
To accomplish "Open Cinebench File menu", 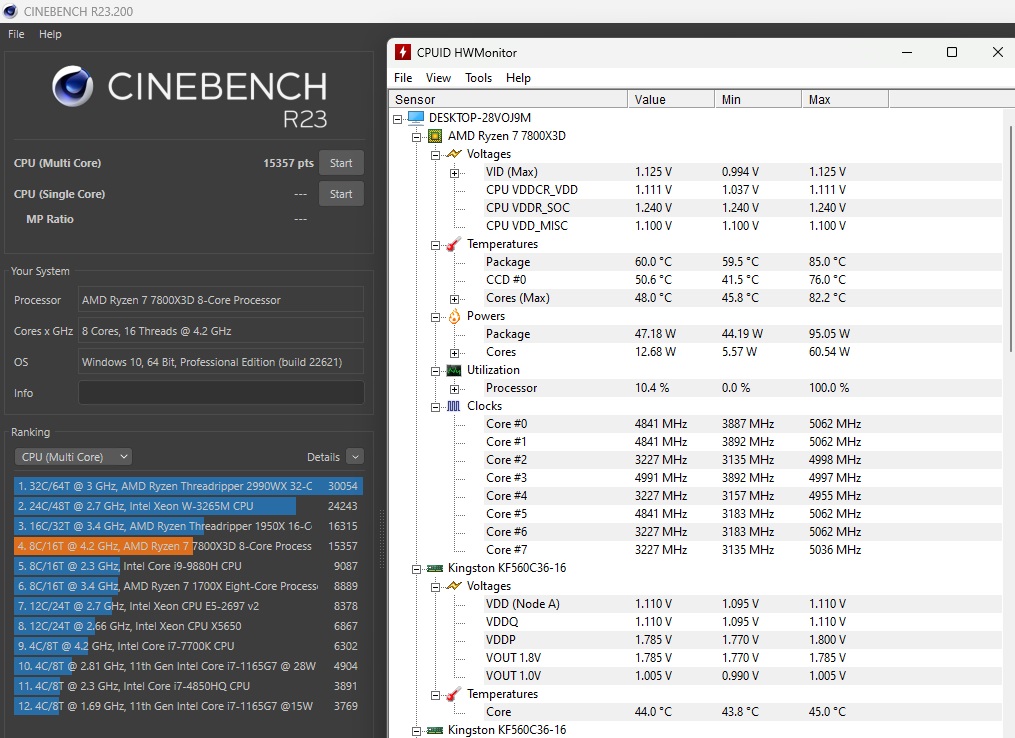I will click(x=16, y=34).
